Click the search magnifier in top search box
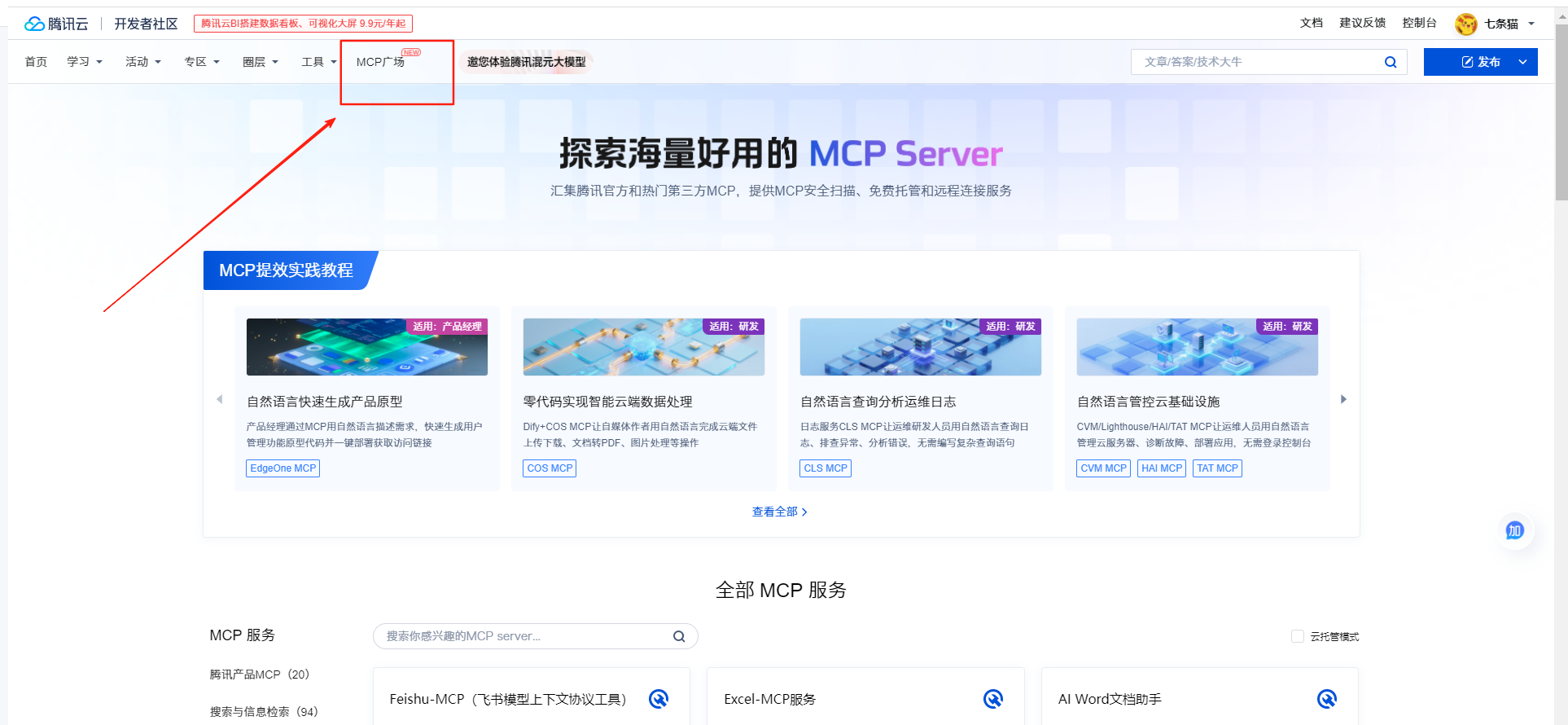Image resolution: width=1568 pixels, height=725 pixels. (1391, 62)
